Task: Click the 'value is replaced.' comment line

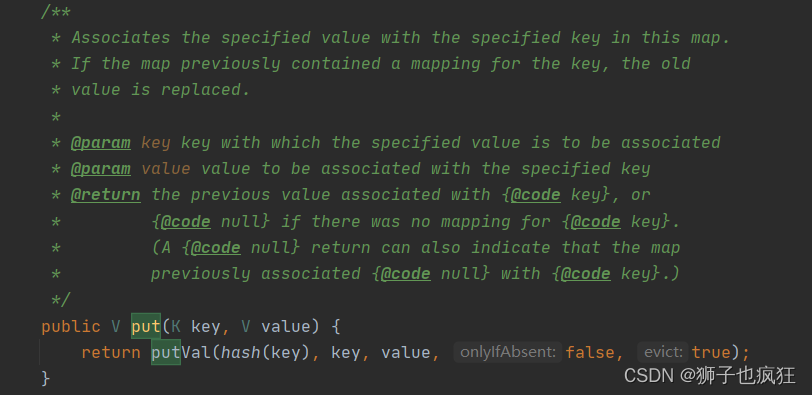Action: pyautogui.click(x=161, y=90)
